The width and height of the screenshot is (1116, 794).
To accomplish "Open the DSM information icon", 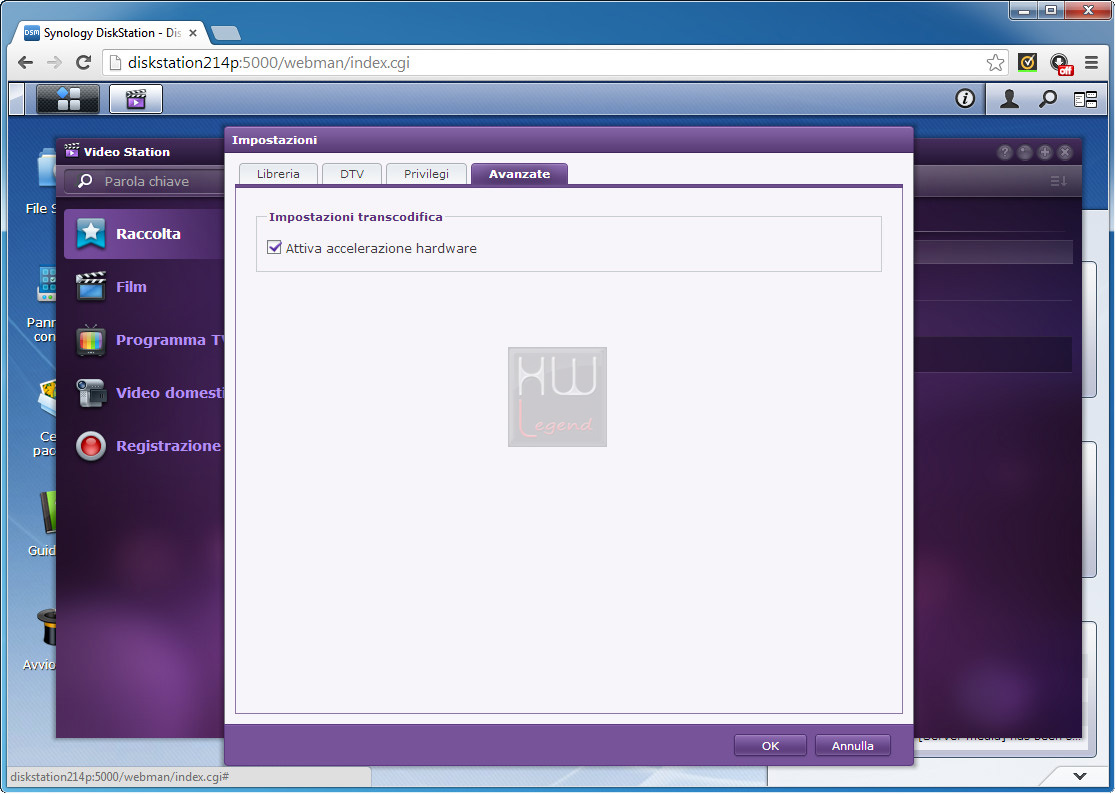I will tap(965, 98).
